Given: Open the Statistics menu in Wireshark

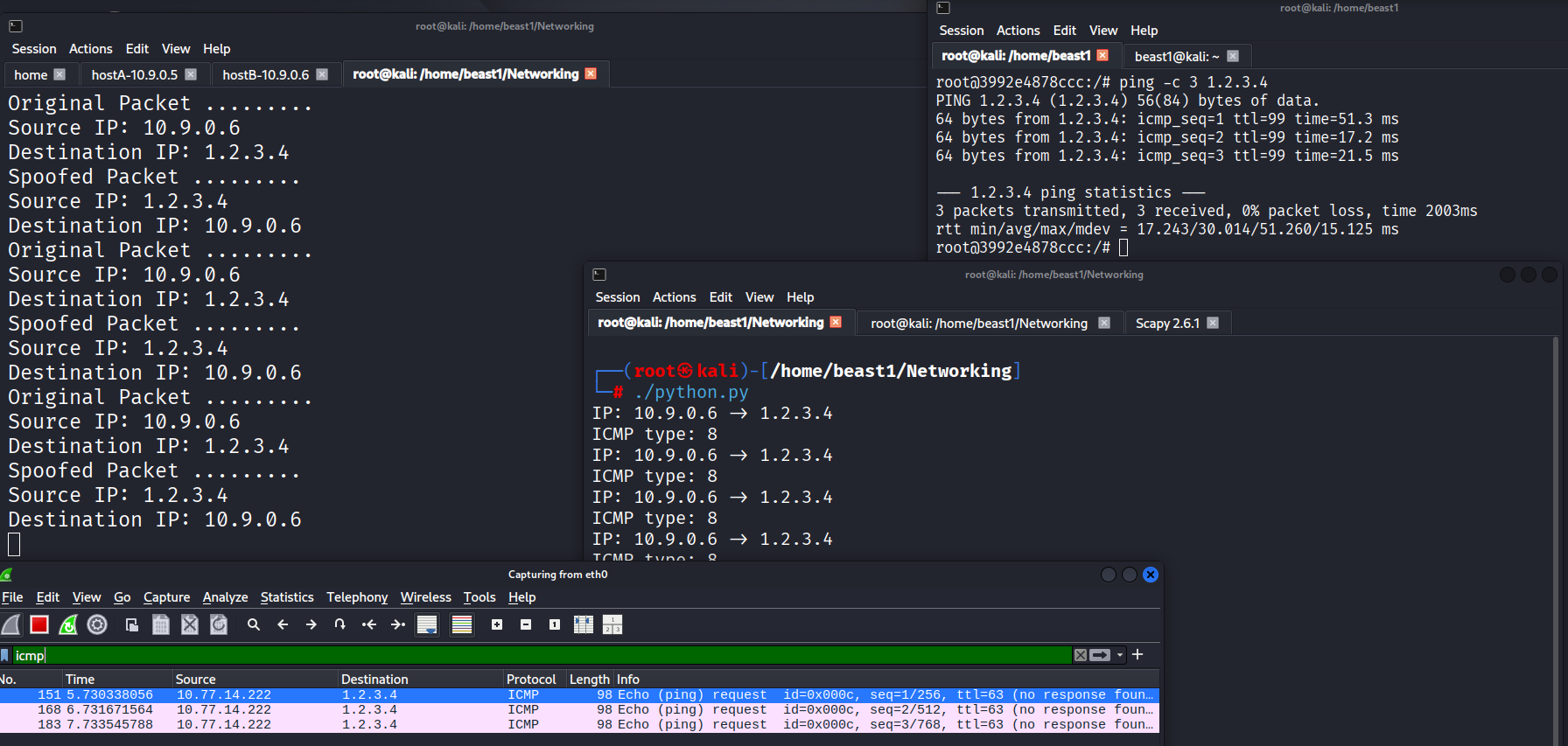Looking at the screenshot, I should pos(286,597).
